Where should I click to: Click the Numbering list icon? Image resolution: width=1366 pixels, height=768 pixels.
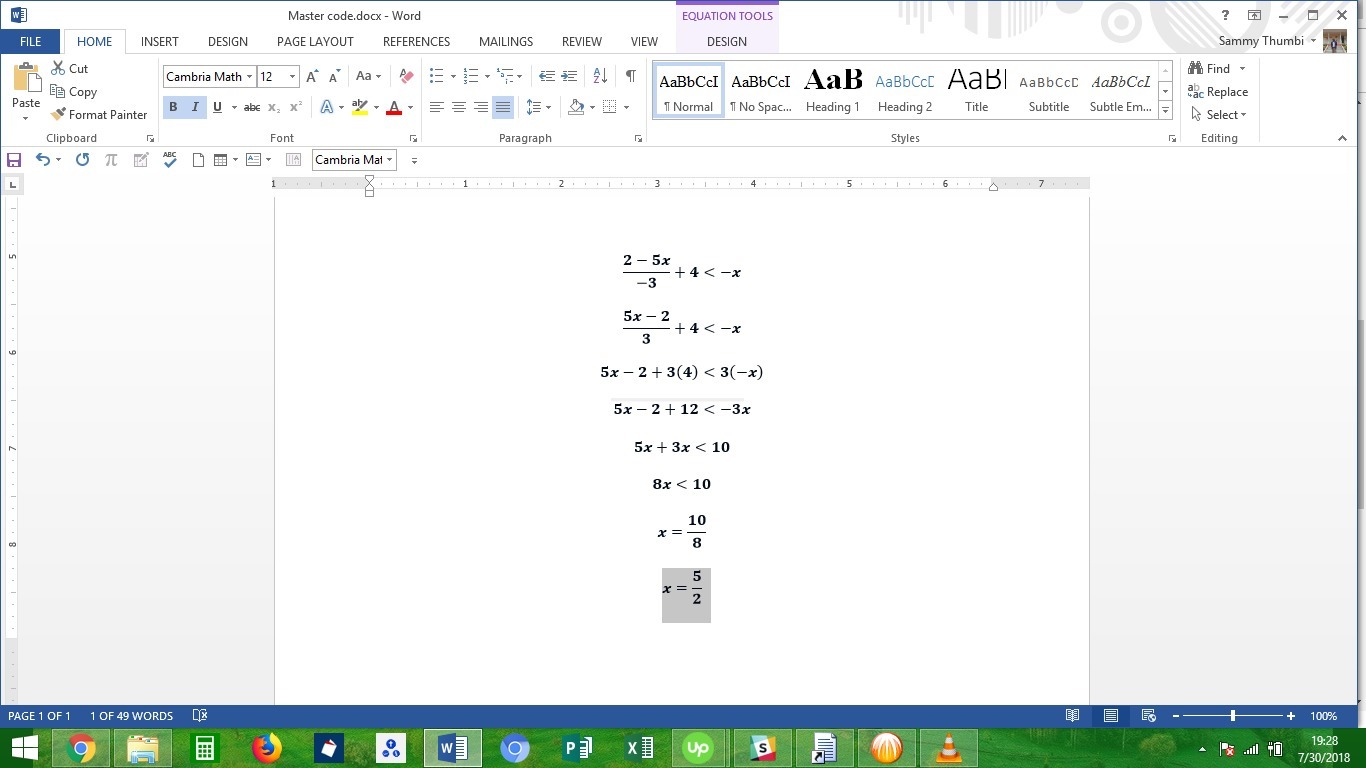[471, 77]
